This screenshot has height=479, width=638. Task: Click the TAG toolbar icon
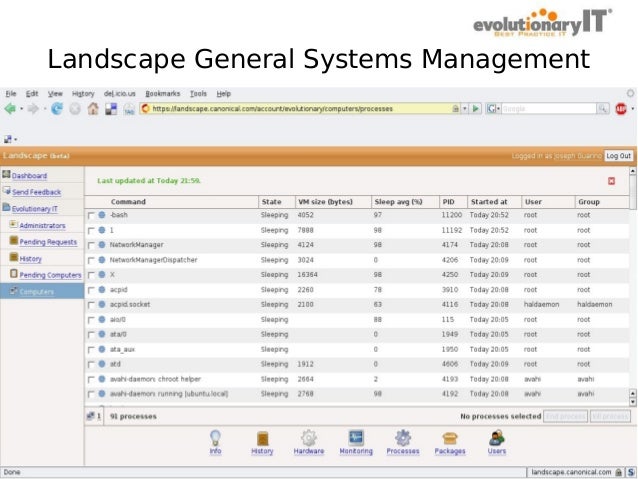click(129, 109)
